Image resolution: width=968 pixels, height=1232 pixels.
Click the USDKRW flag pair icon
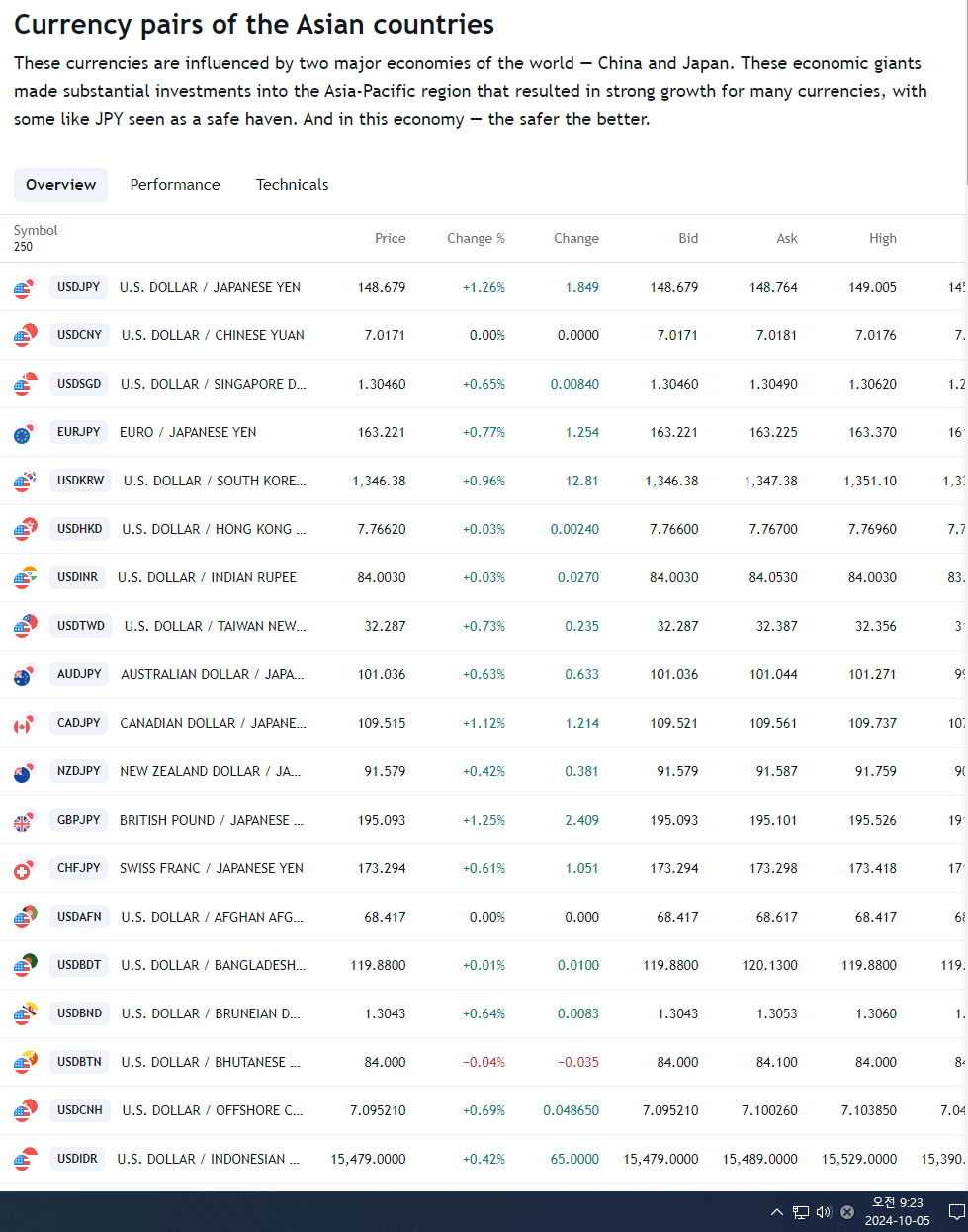click(x=26, y=481)
